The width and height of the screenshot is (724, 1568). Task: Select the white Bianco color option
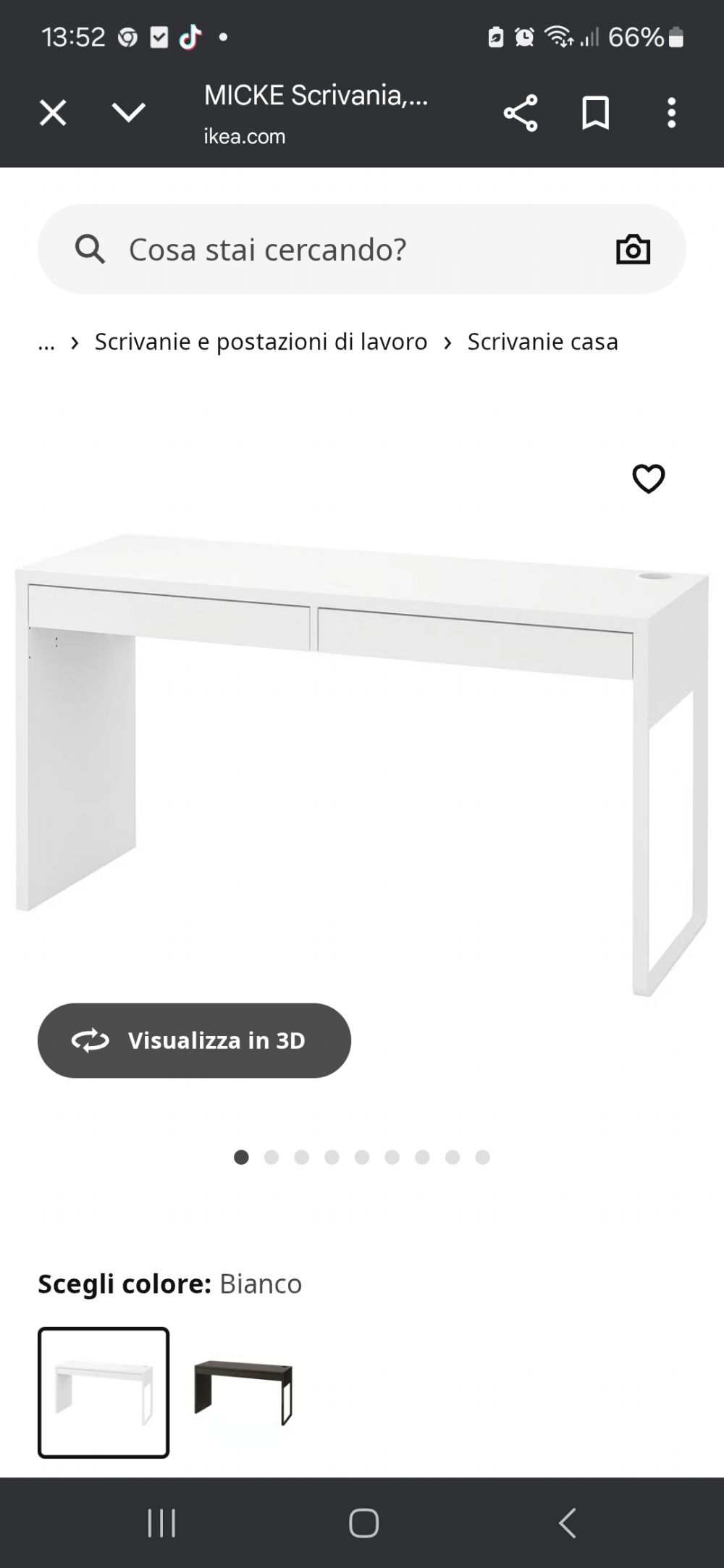point(104,1392)
